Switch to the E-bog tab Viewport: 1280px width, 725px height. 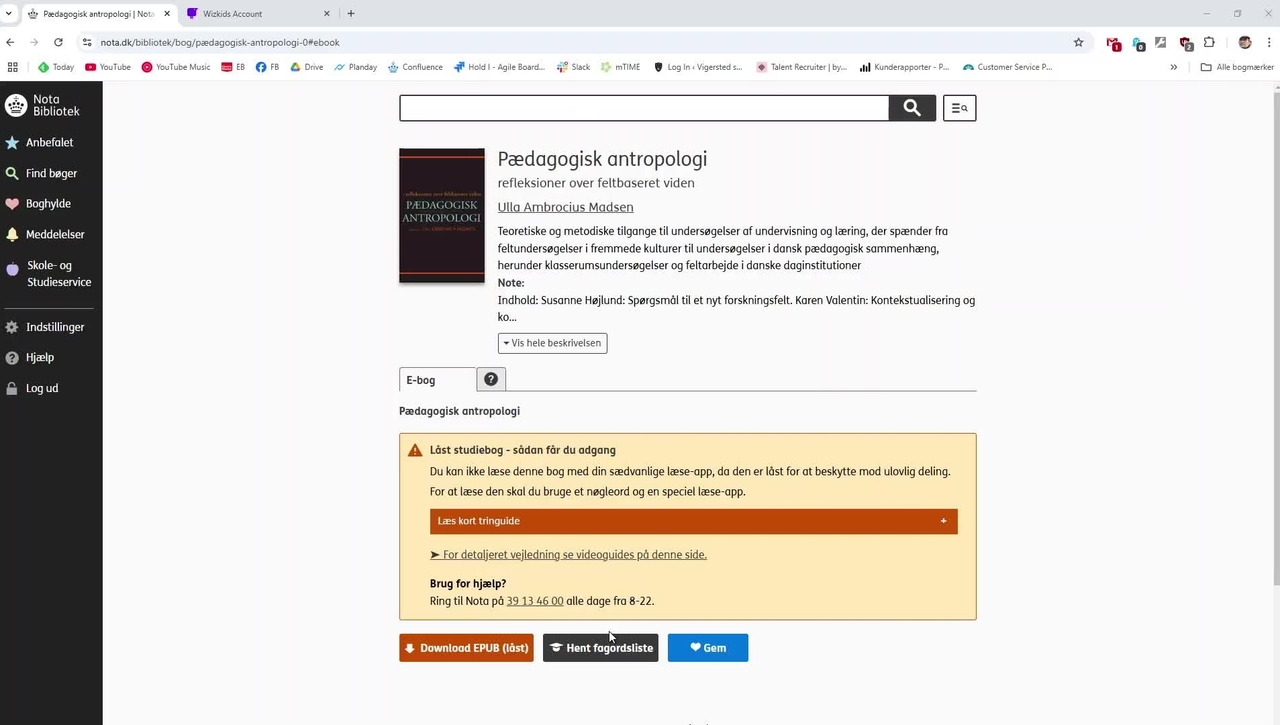point(420,379)
